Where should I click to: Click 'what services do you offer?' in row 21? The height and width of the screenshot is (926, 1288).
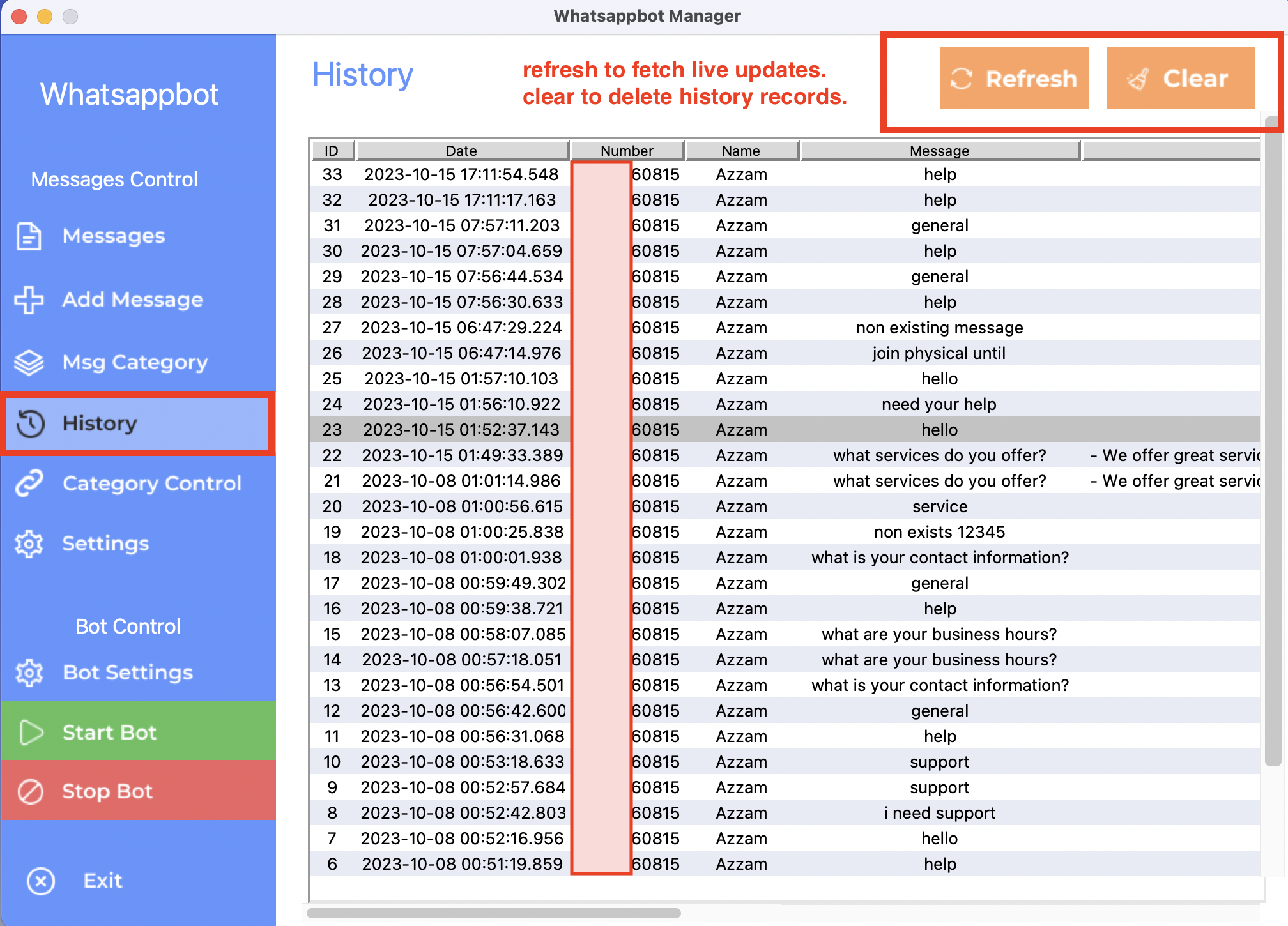point(940,481)
